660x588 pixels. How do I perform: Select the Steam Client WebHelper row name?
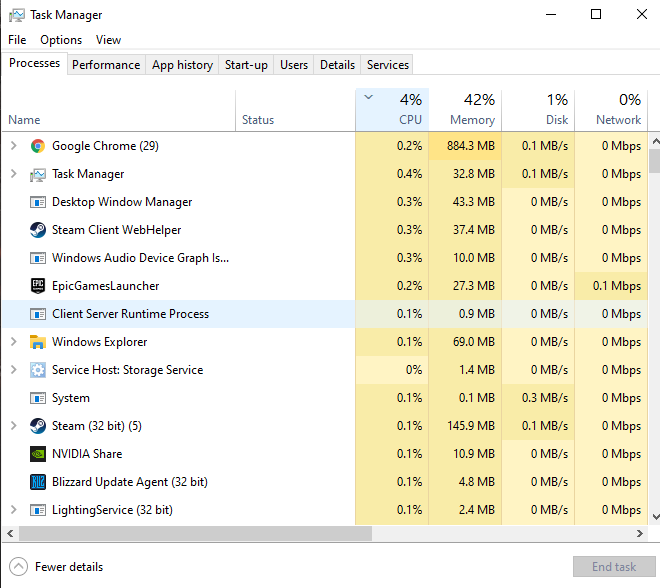tap(117, 230)
